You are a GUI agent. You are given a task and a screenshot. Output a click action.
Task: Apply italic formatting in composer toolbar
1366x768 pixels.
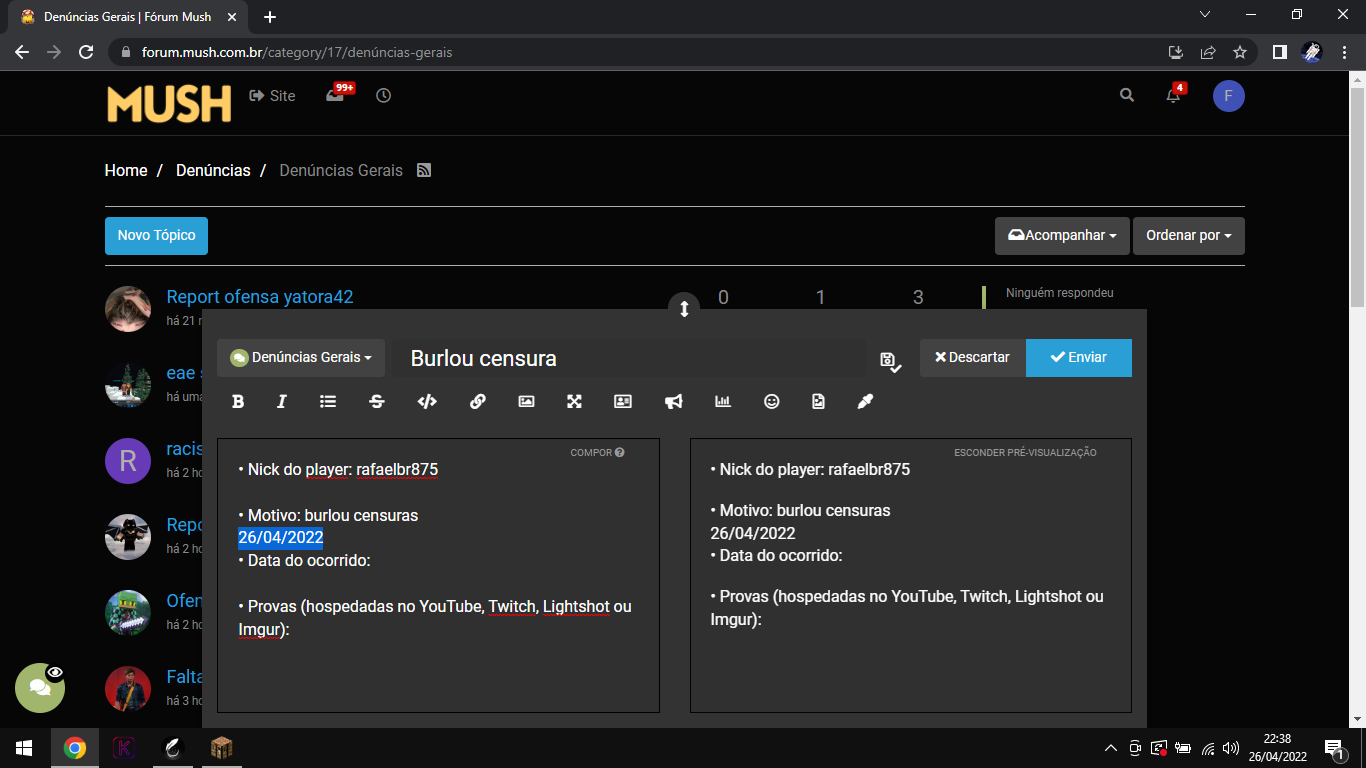(x=282, y=401)
